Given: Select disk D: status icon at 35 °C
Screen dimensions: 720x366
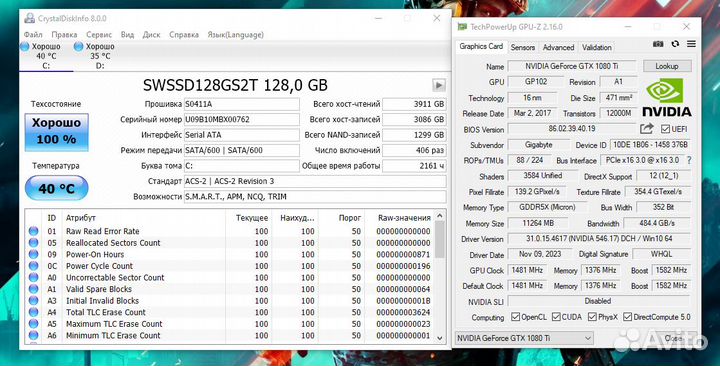Looking at the screenshot, I should (79, 46).
